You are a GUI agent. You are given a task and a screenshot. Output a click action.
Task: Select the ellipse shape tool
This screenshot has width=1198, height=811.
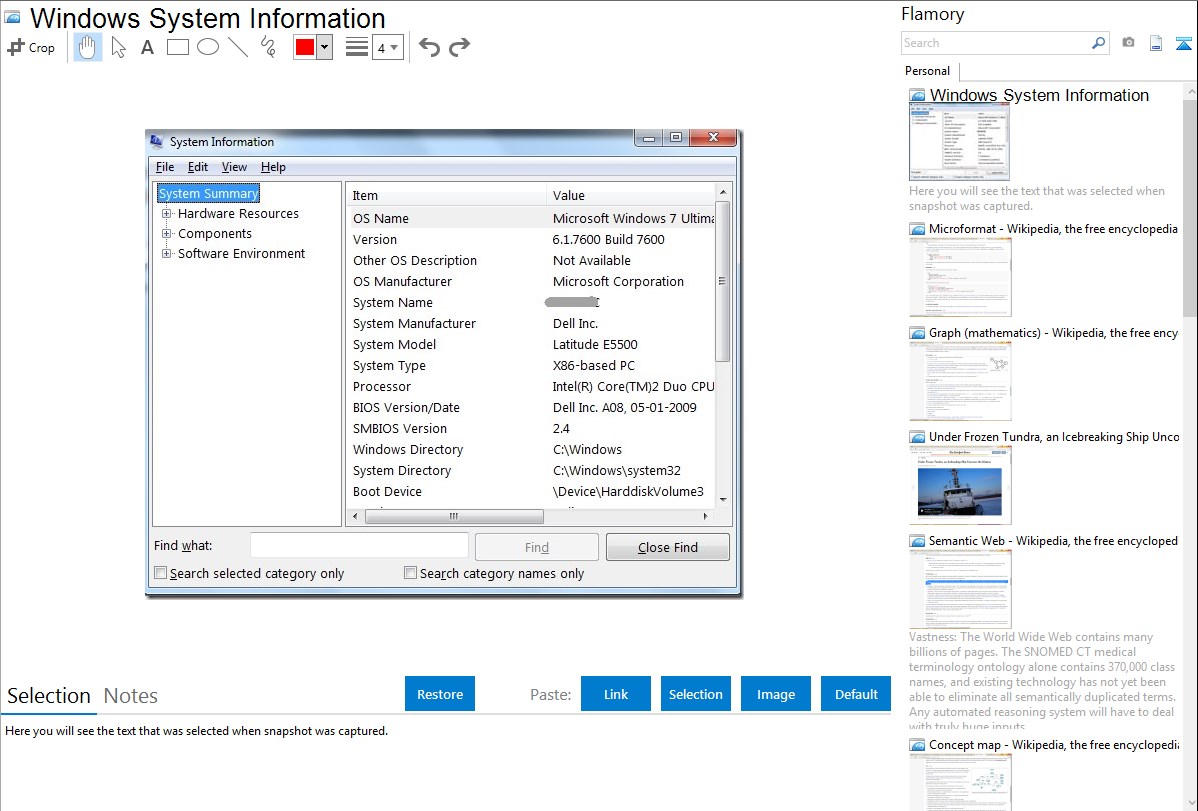[x=208, y=47]
